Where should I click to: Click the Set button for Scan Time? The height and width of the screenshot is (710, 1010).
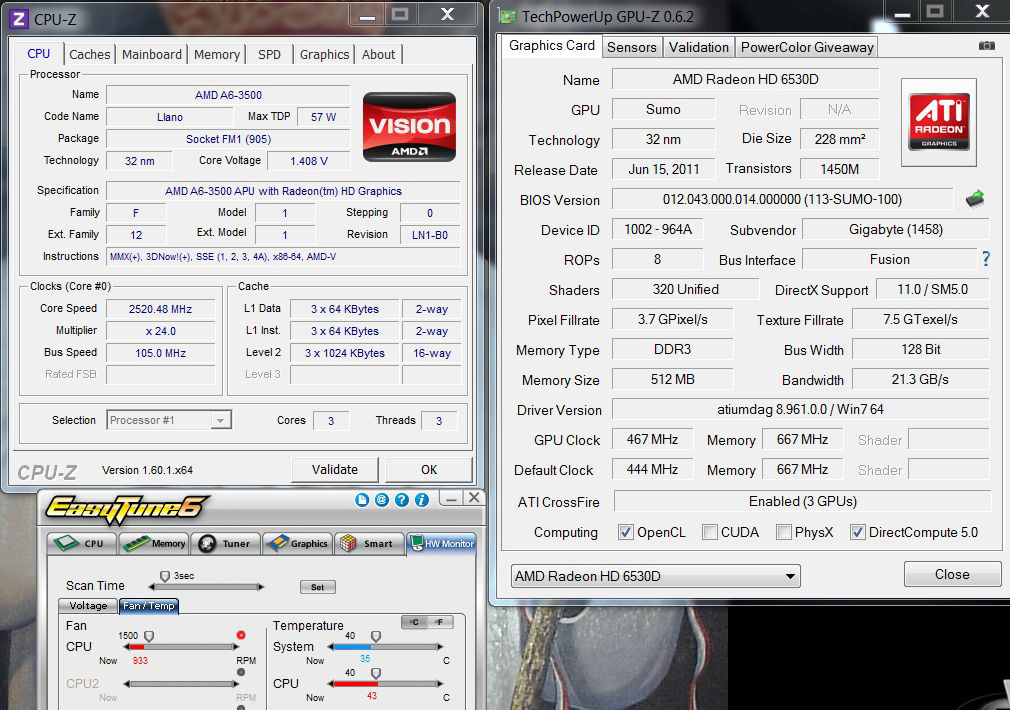[x=317, y=587]
